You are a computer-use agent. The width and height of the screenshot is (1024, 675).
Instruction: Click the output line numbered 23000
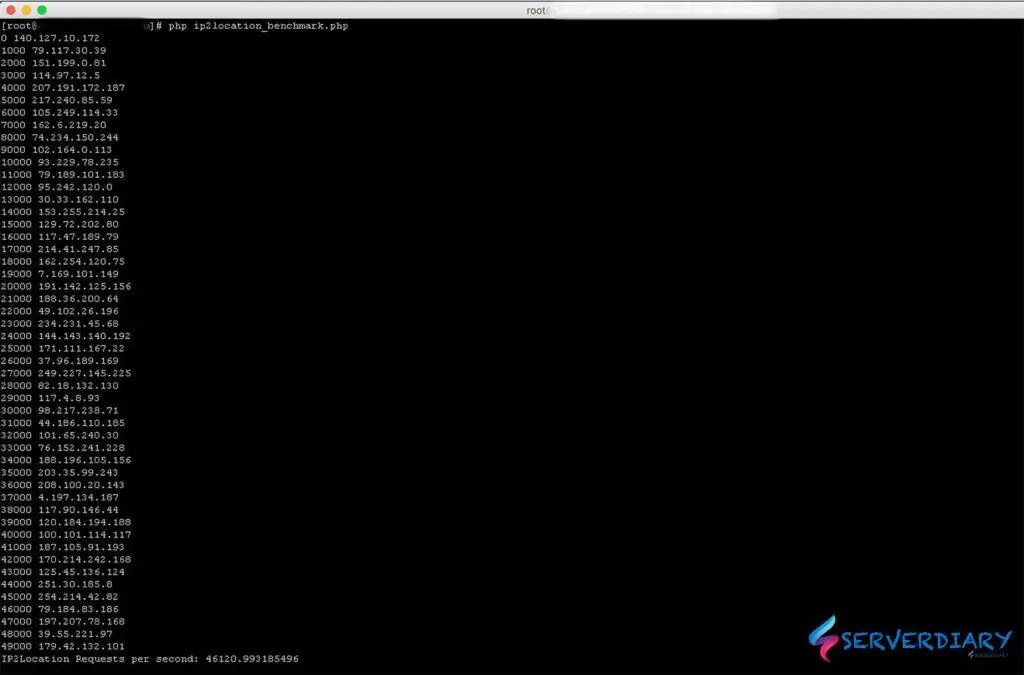59,324
